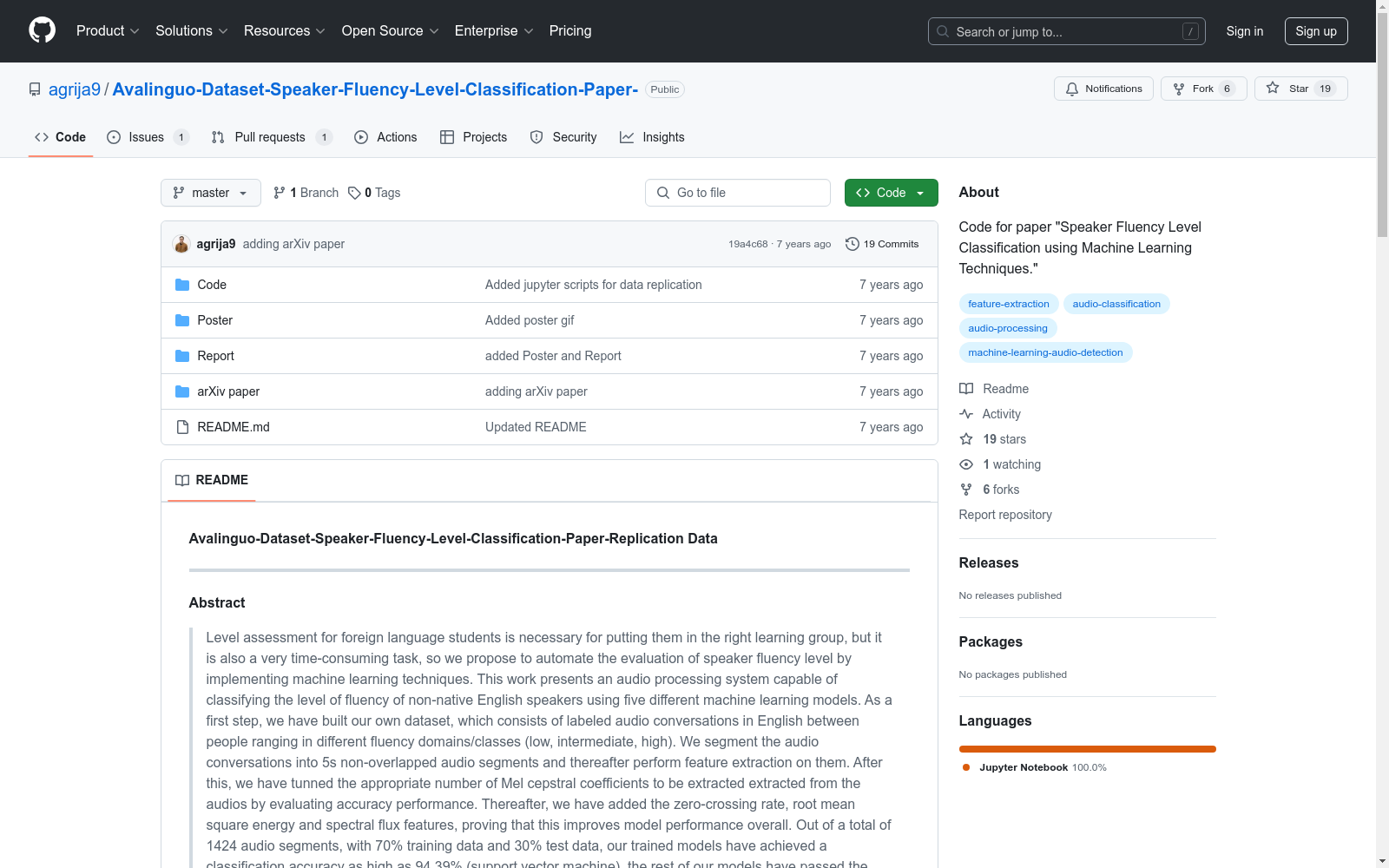Viewport: 1389px width, 868px height.
Task: Click the GitHub logo icon
Action: (42, 30)
